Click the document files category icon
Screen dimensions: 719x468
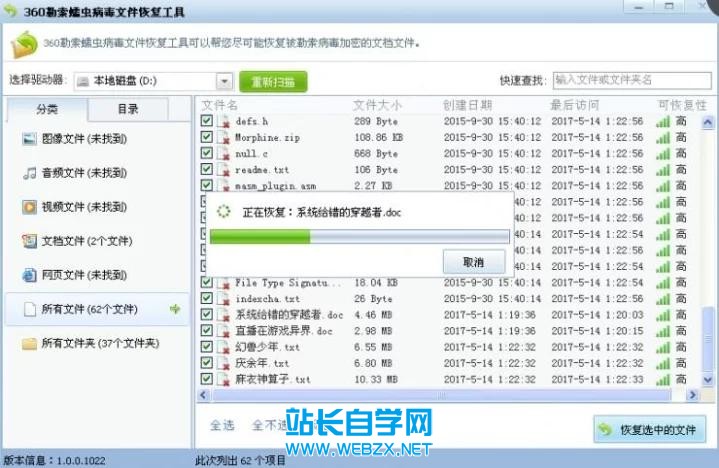coord(30,241)
